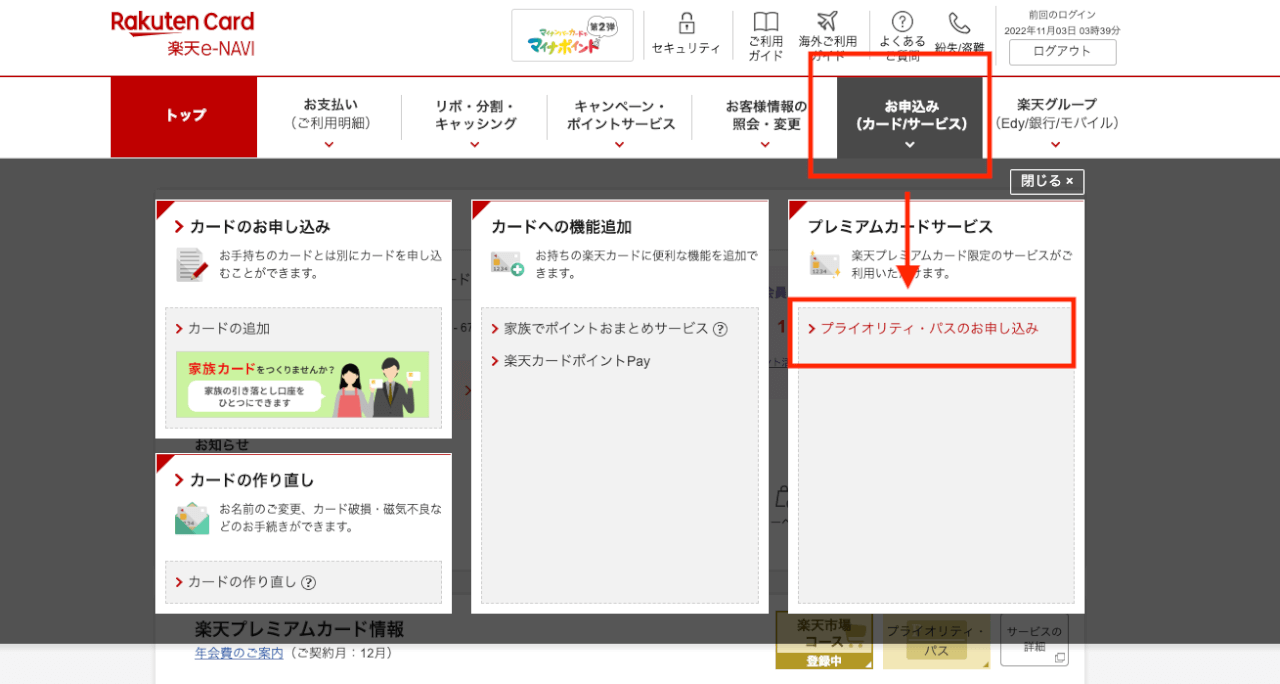Click the 楽天プレミアムカード情報 heading
Image resolution: width=1280 pixels, height=684 pixels.
click(x=299, y=629)
